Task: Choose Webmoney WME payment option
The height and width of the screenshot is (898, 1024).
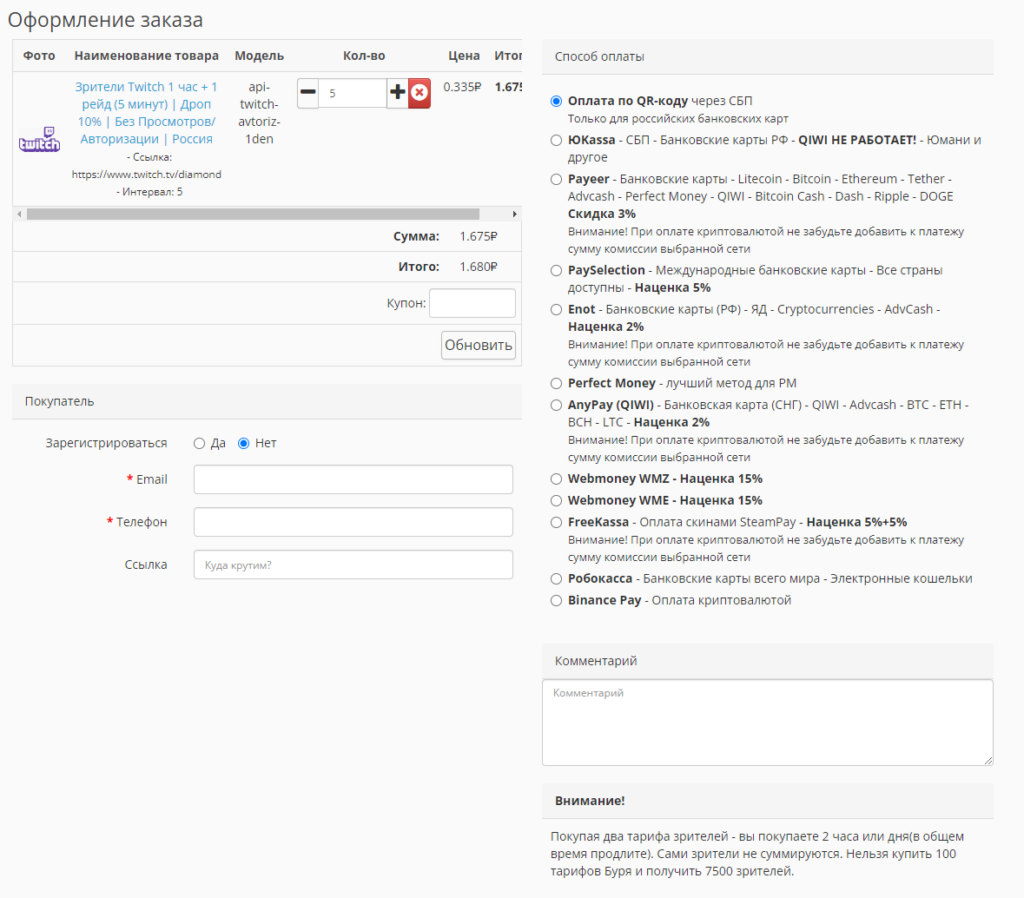Action: [556, 501]
